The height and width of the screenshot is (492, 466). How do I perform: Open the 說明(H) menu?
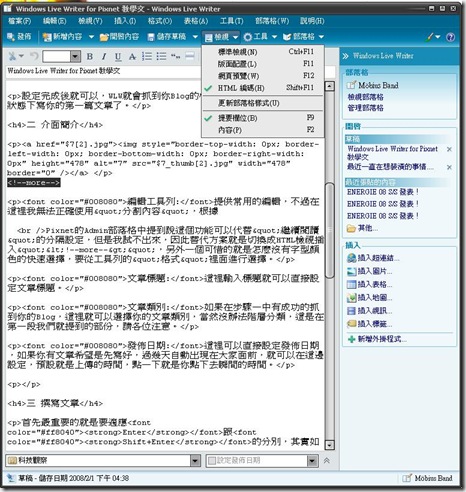312,21
